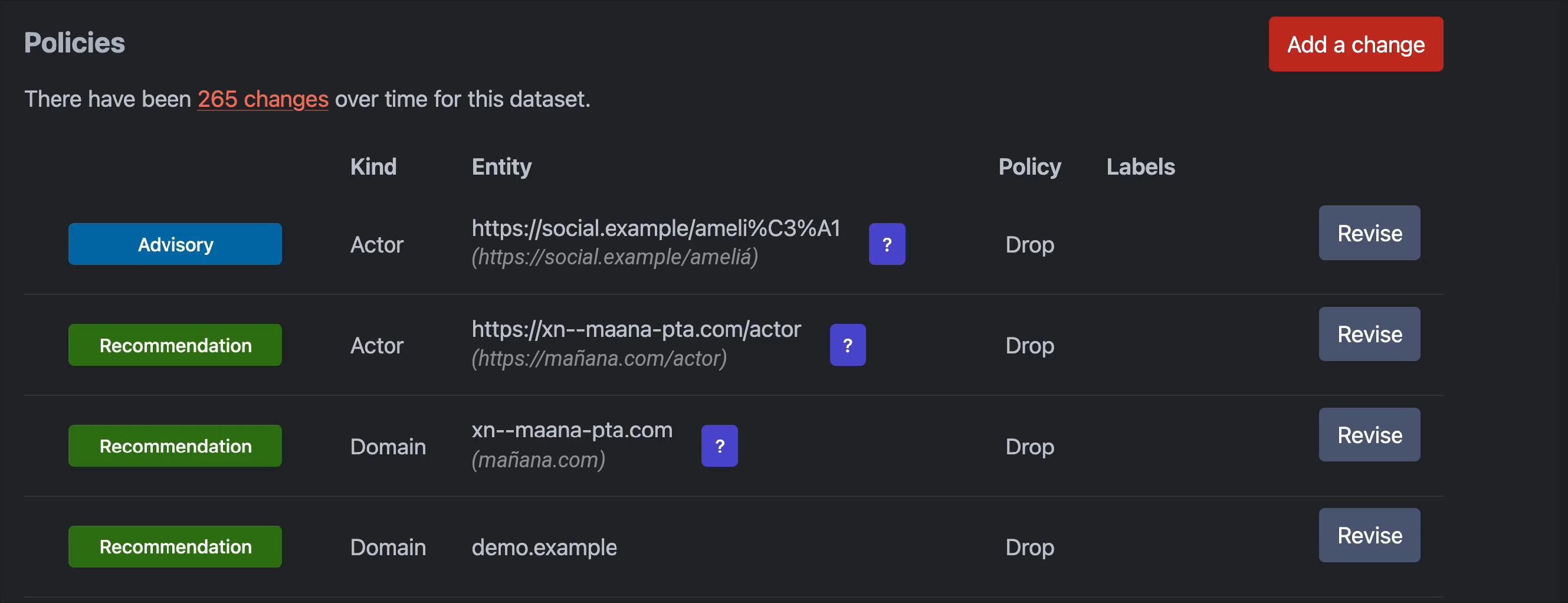Click the demo.example entity text
Viewport: 1568px width, 603px height.
pos(543,547)
